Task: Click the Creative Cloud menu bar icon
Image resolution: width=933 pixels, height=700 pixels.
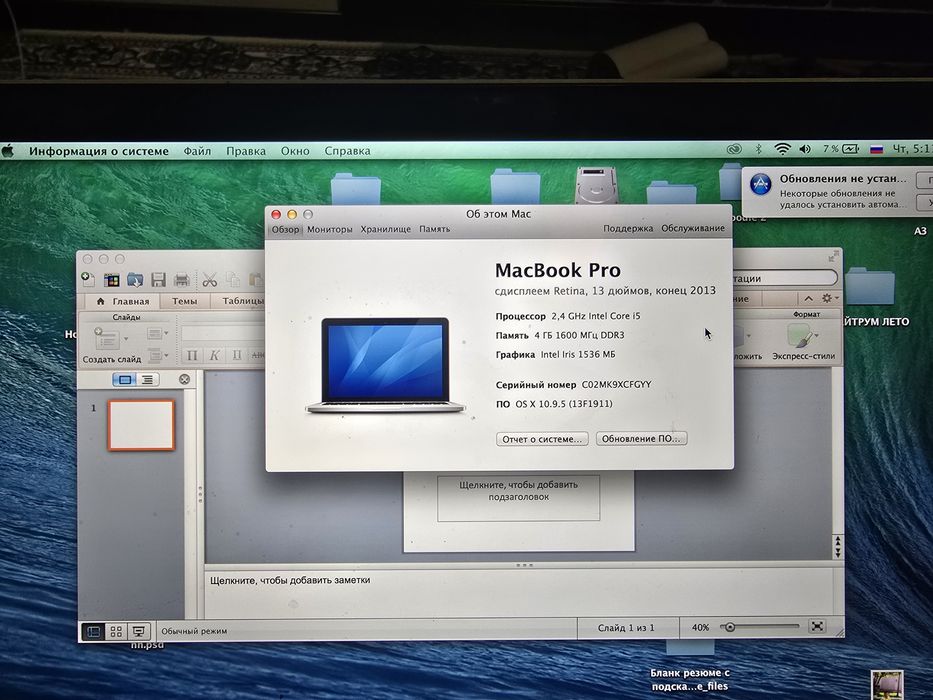Action: point(735,149)
